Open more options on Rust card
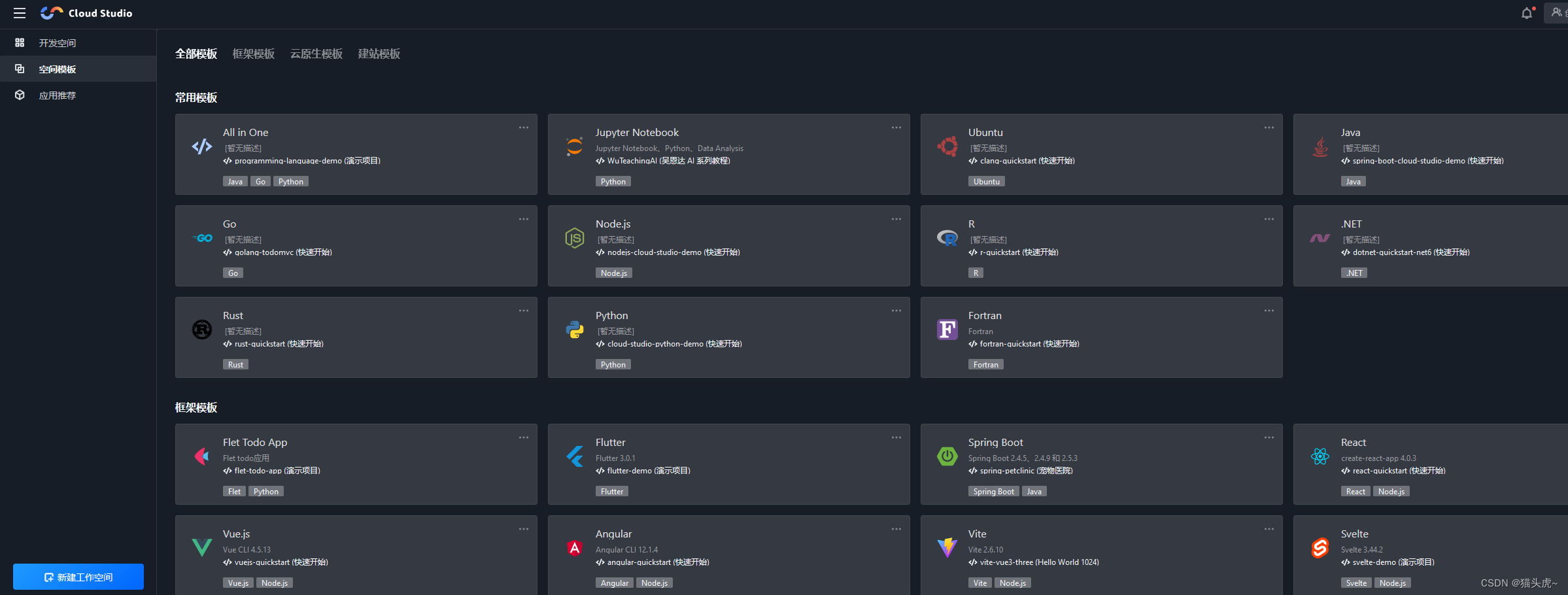This screenshot has height=595, width=1568. [x=524, y=311]
